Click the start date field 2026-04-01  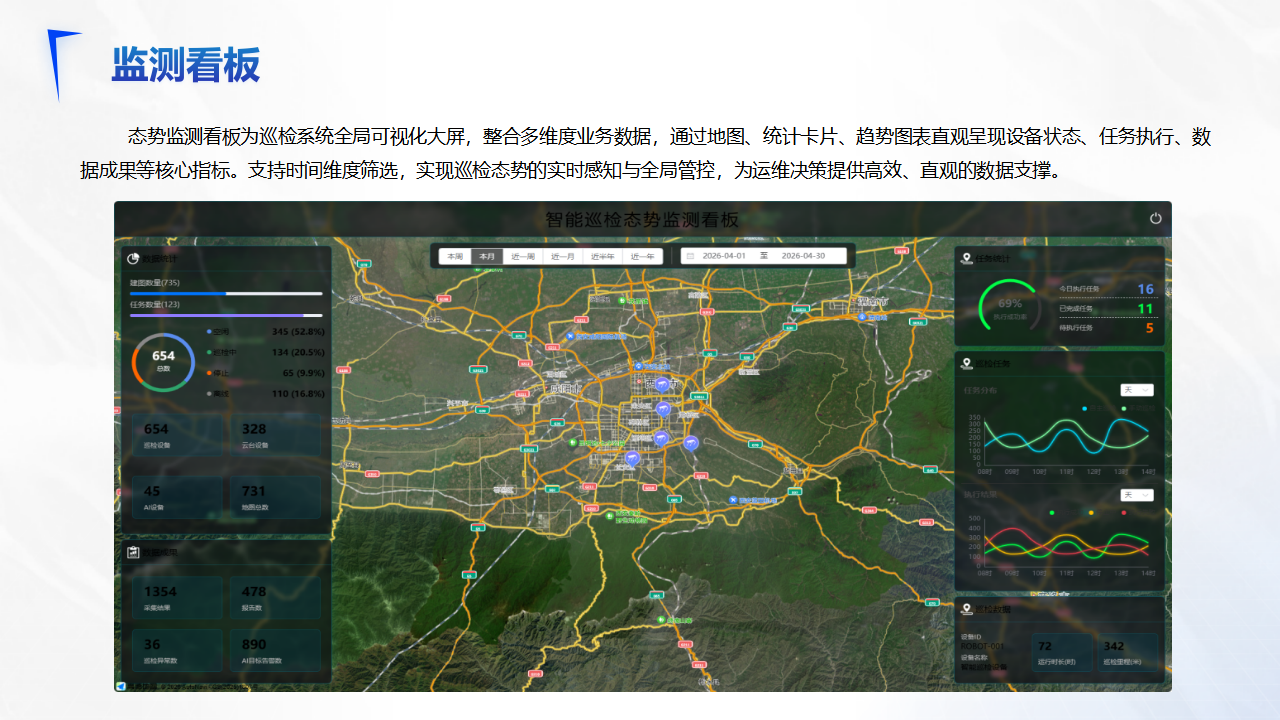click(x=724, y=256)
